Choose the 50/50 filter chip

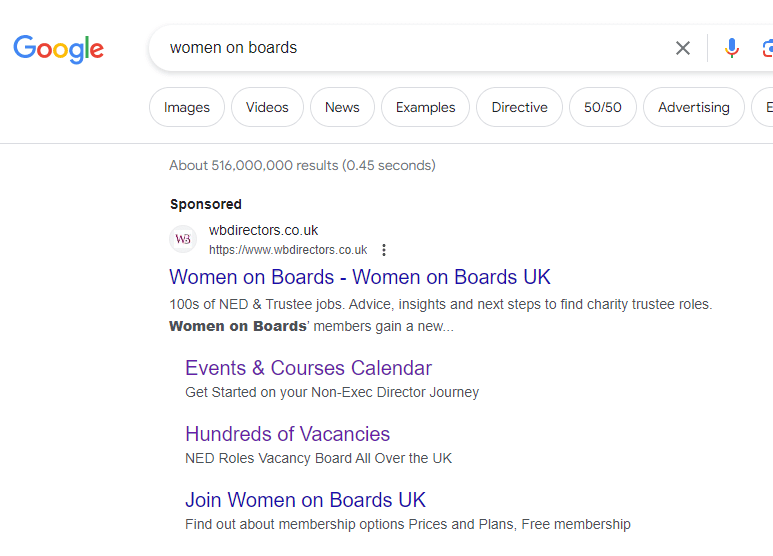(603, 107)
